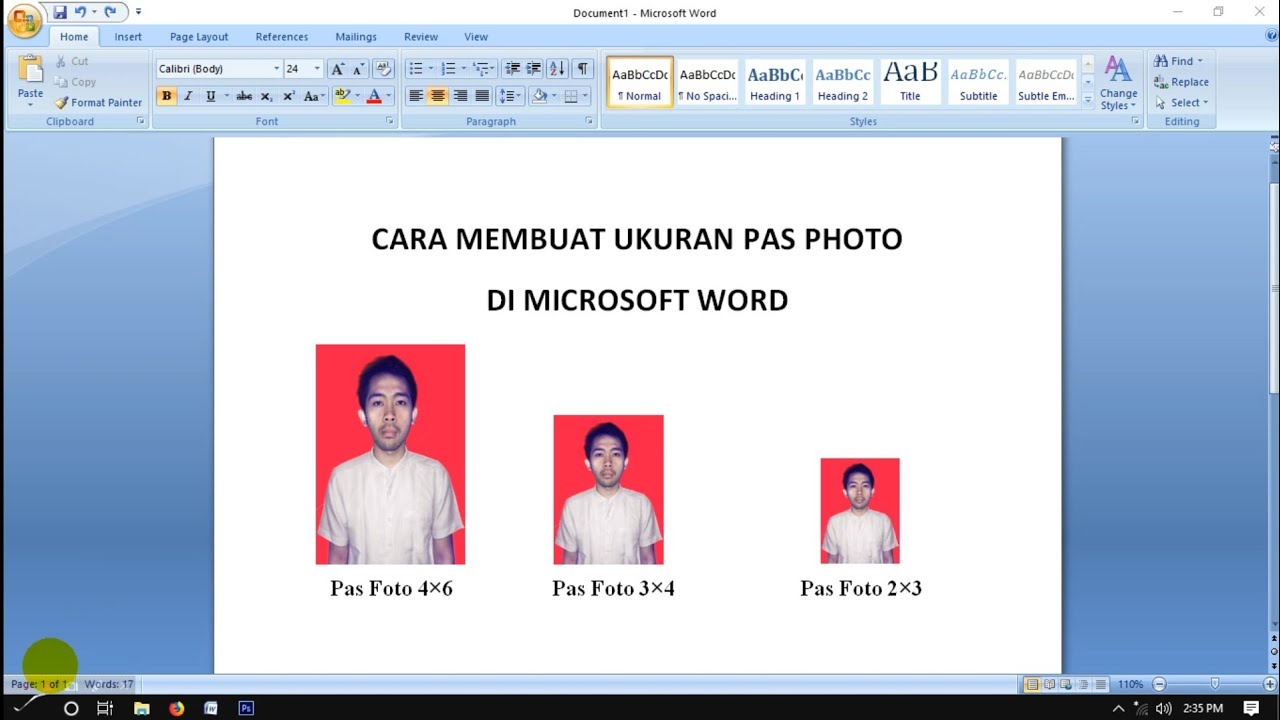Image resolution: width=1280 pixels, height=720 pixels.
Task: Save the document via Quick Access
Action: 60,12
